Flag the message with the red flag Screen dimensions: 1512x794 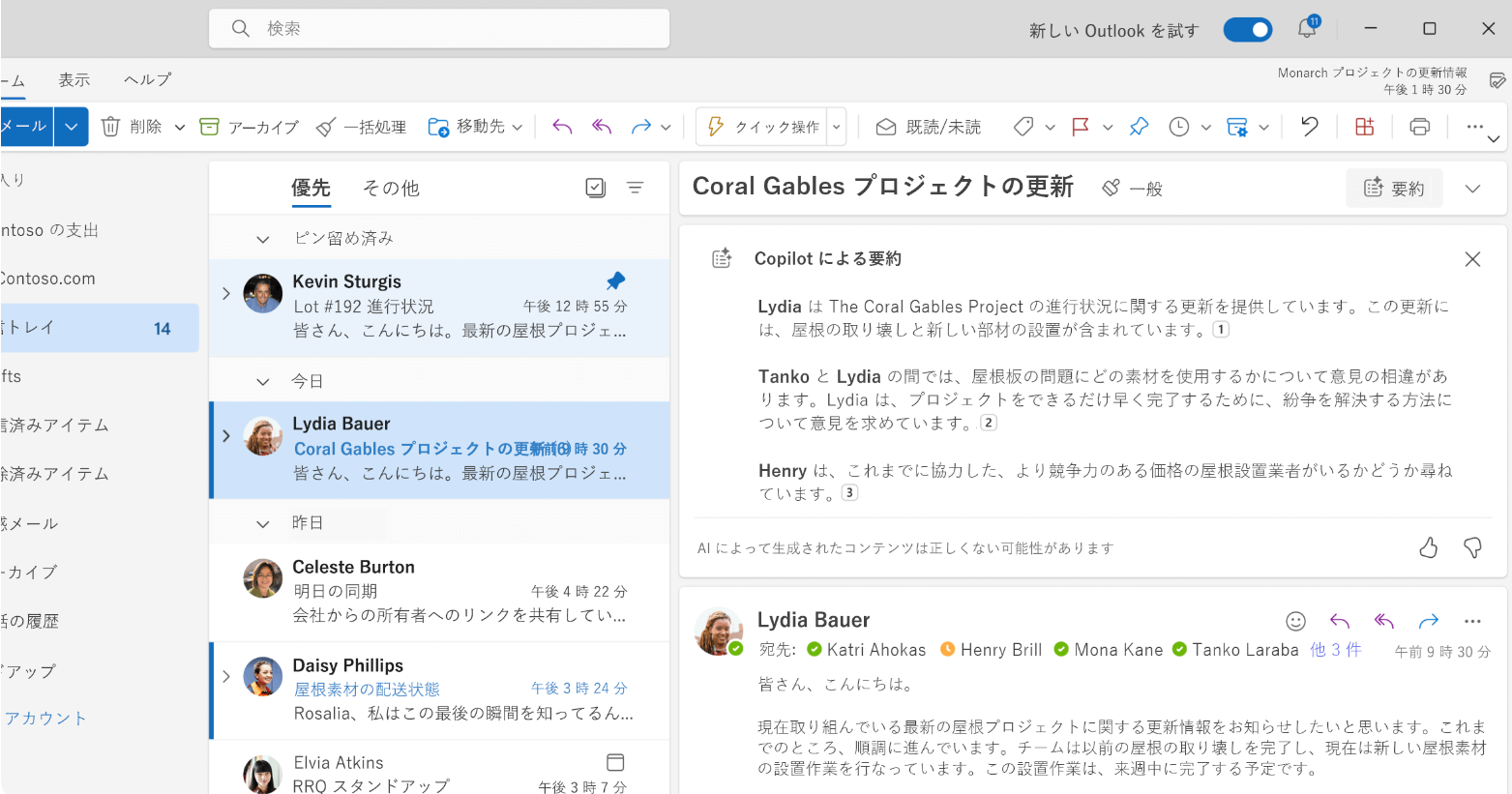pyautogui.click(x=1081, y=127)
